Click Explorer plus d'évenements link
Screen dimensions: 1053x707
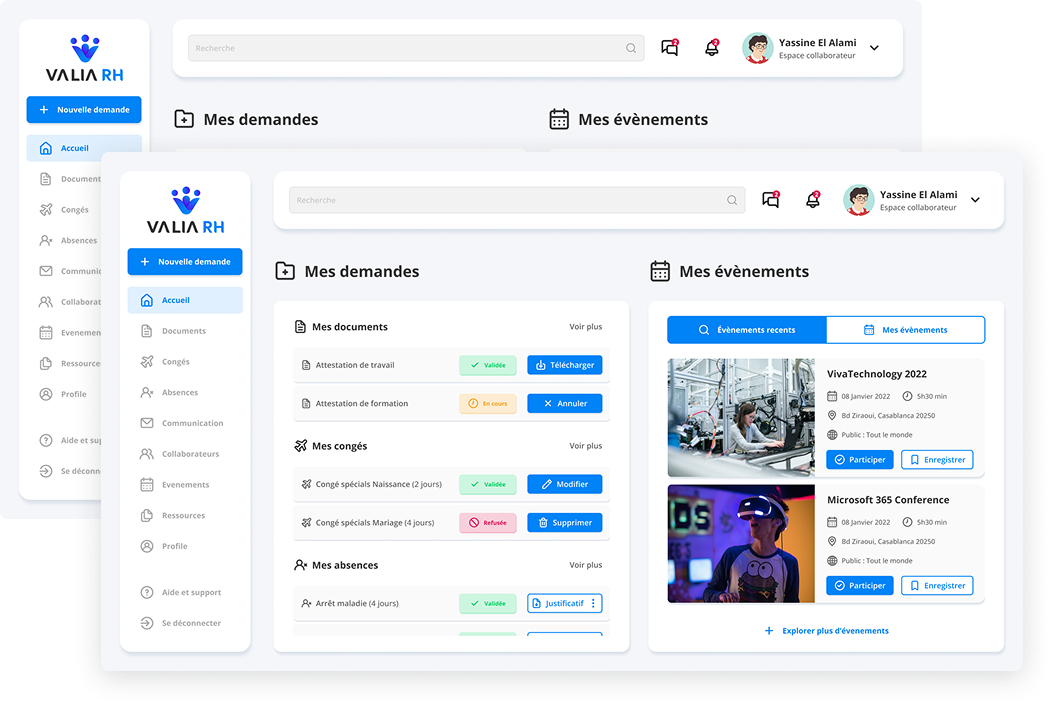(x=826, y=630)
